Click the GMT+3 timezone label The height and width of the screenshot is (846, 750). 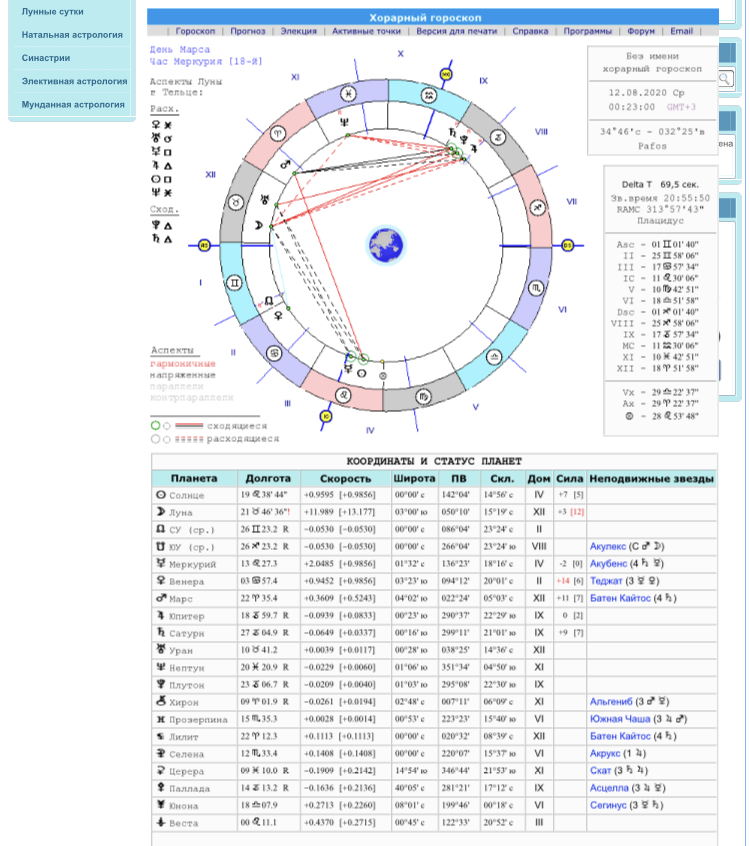[681, 107]
